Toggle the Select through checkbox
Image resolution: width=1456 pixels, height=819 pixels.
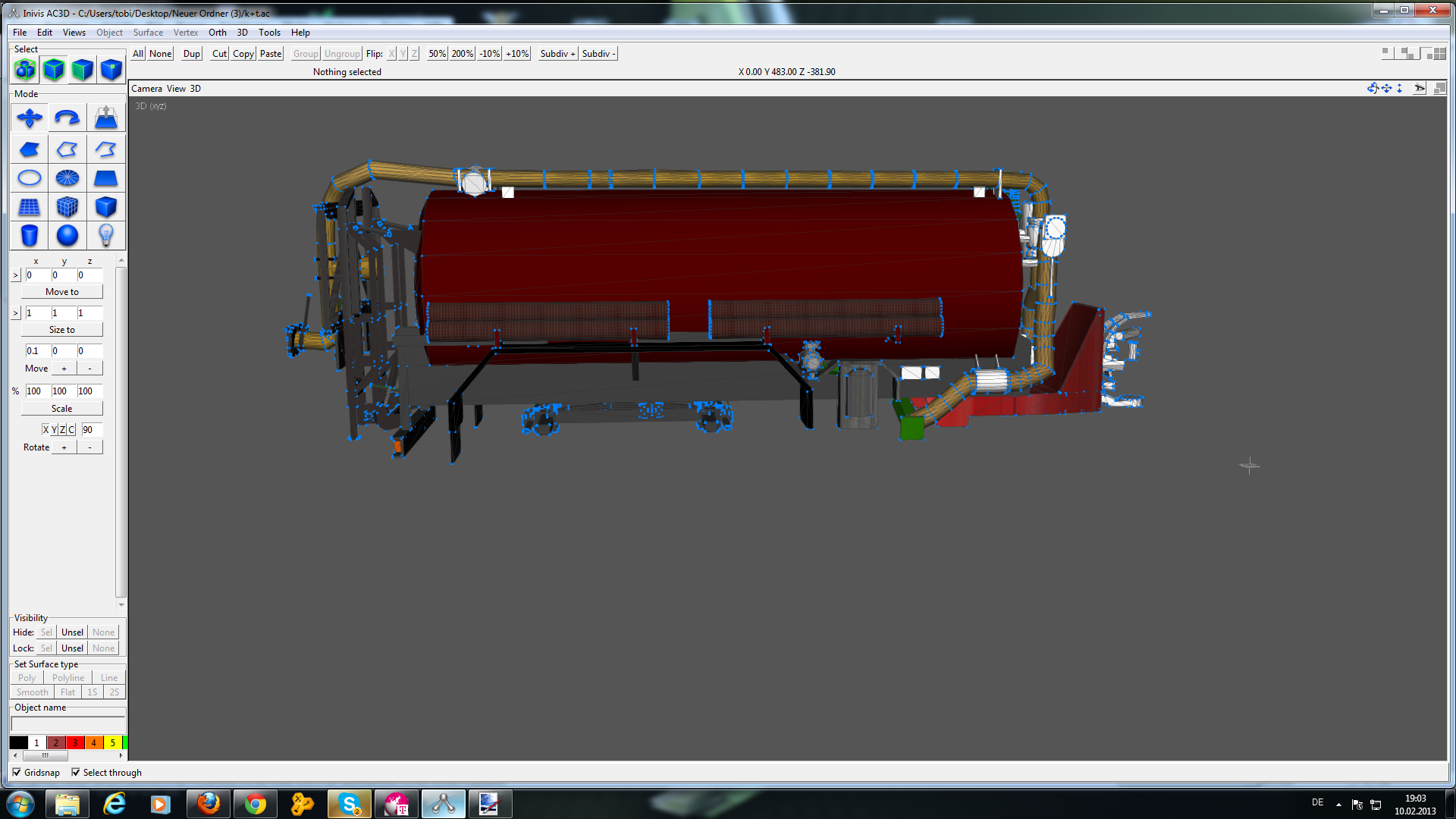pos(76,773)
